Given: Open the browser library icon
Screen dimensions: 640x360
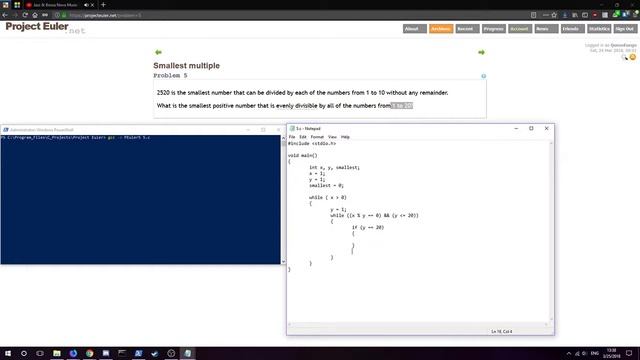Looking at the screenshot, I should click(x=575, y=15).
